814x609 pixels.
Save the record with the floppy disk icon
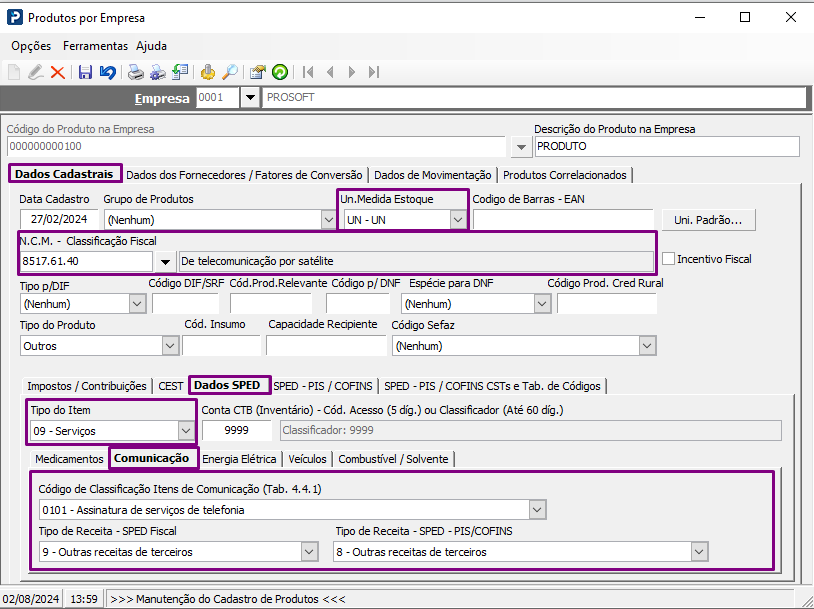point(85,72)
